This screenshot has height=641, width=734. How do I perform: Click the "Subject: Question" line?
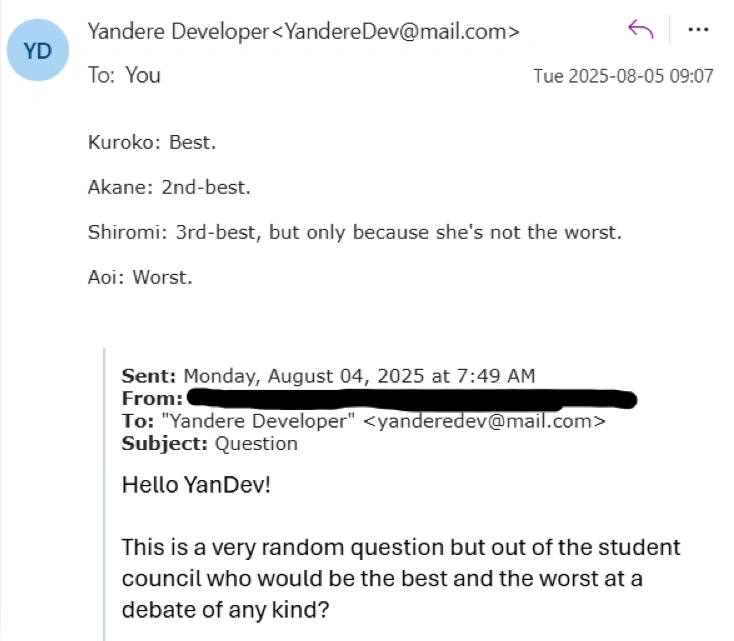[209, 443]
